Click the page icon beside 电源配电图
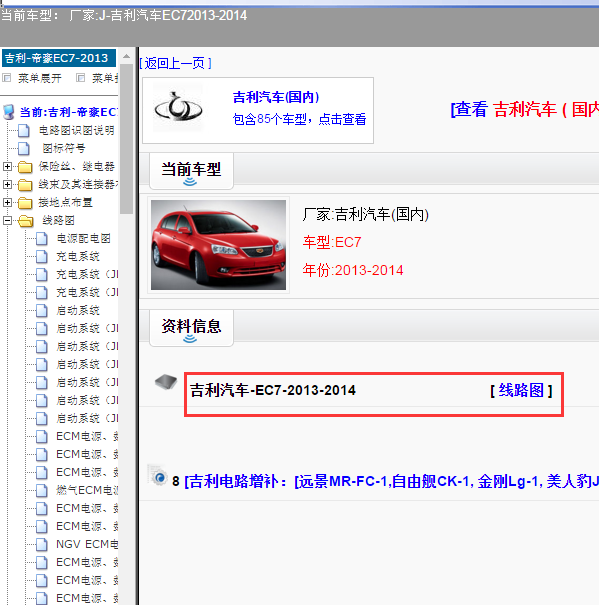Screen dimensions: 599x605 (x=42, y=239)
